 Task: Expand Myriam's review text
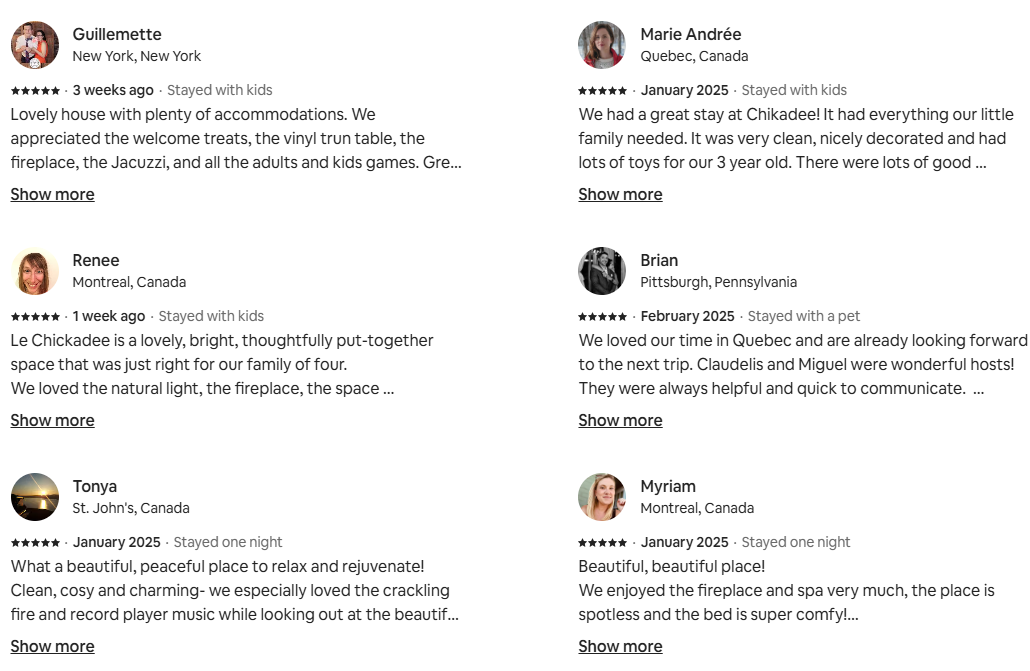(620, 647)
